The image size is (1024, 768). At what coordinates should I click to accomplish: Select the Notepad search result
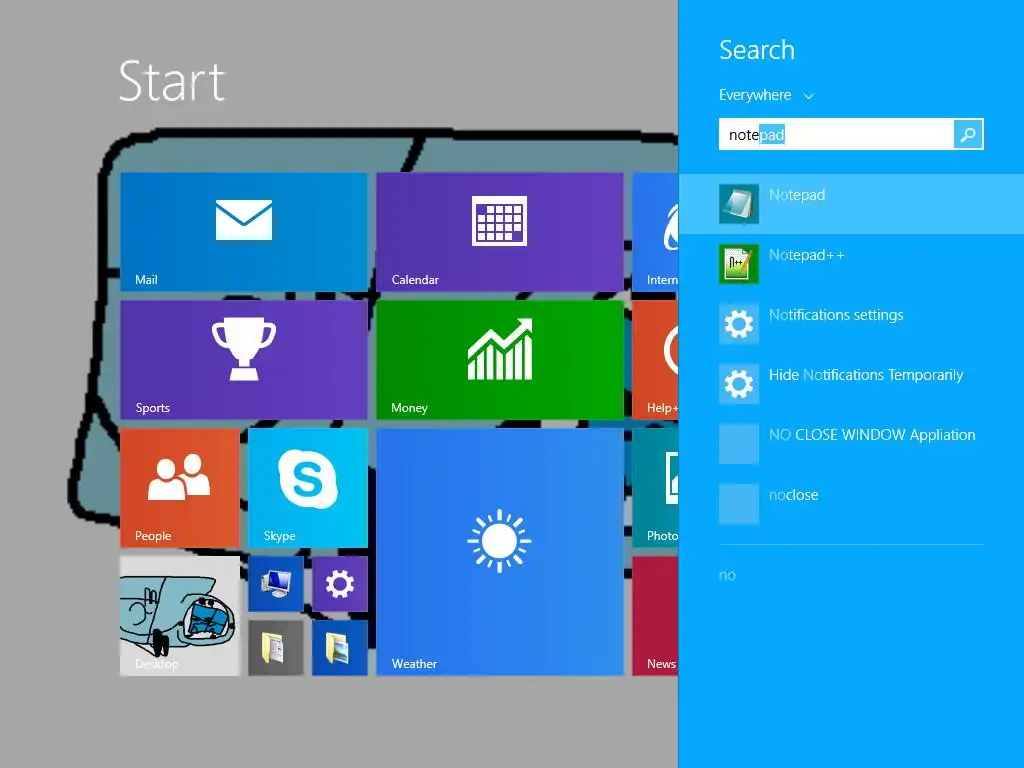click(x=852, y=204)
